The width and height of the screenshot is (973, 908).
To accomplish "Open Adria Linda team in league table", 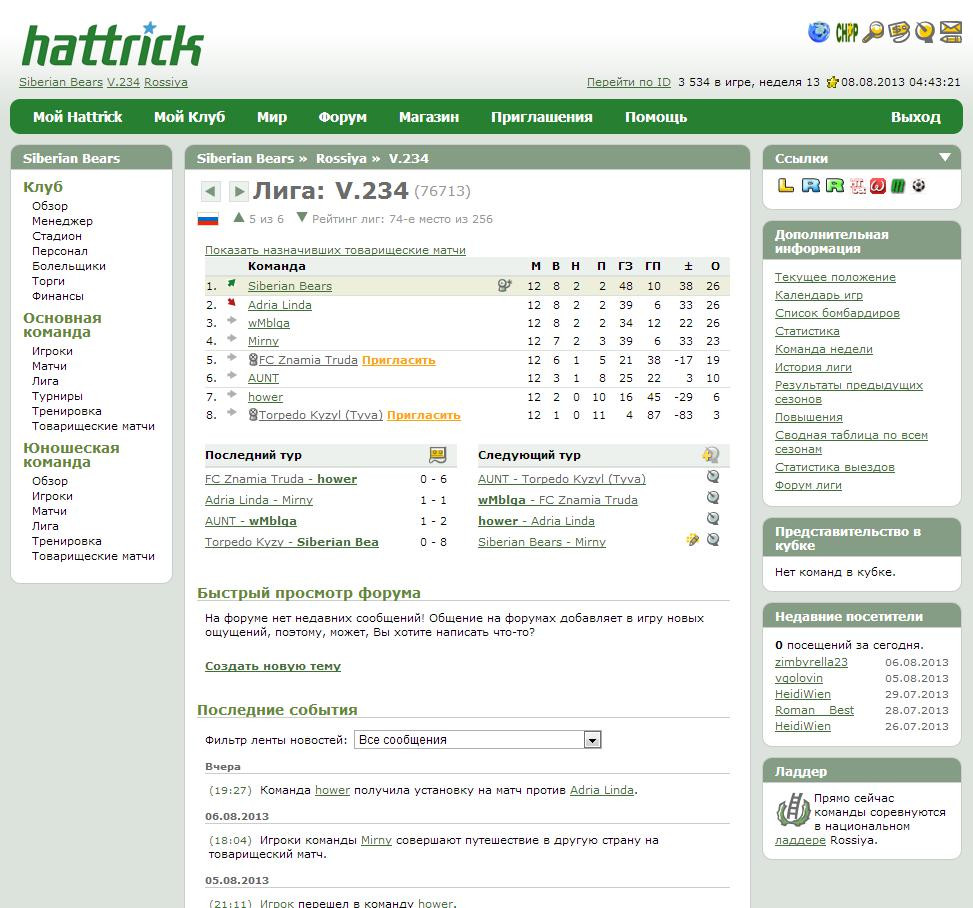I will pyautogui.click(x=280, y=305).
